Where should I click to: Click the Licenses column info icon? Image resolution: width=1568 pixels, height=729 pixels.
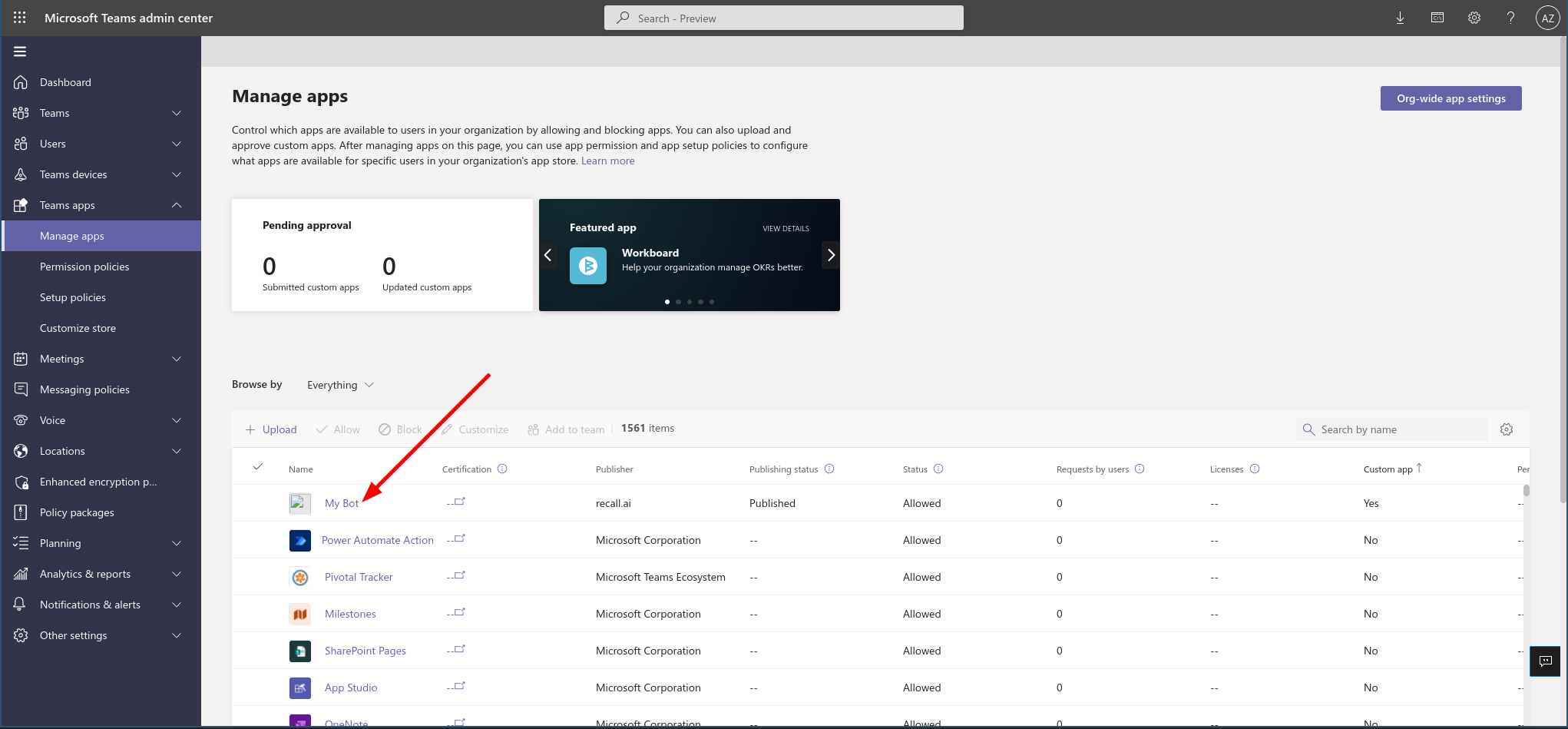[1255, 469]
